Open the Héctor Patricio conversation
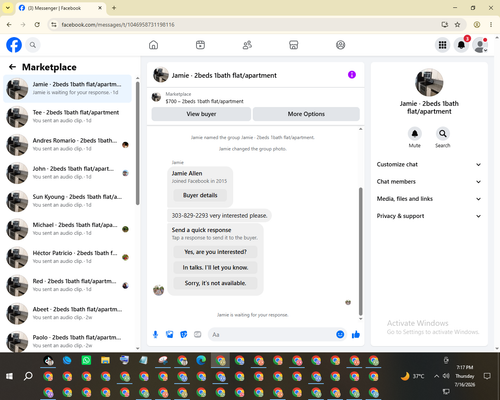Viewport: 500px width, 400px height. coord(68,257)
